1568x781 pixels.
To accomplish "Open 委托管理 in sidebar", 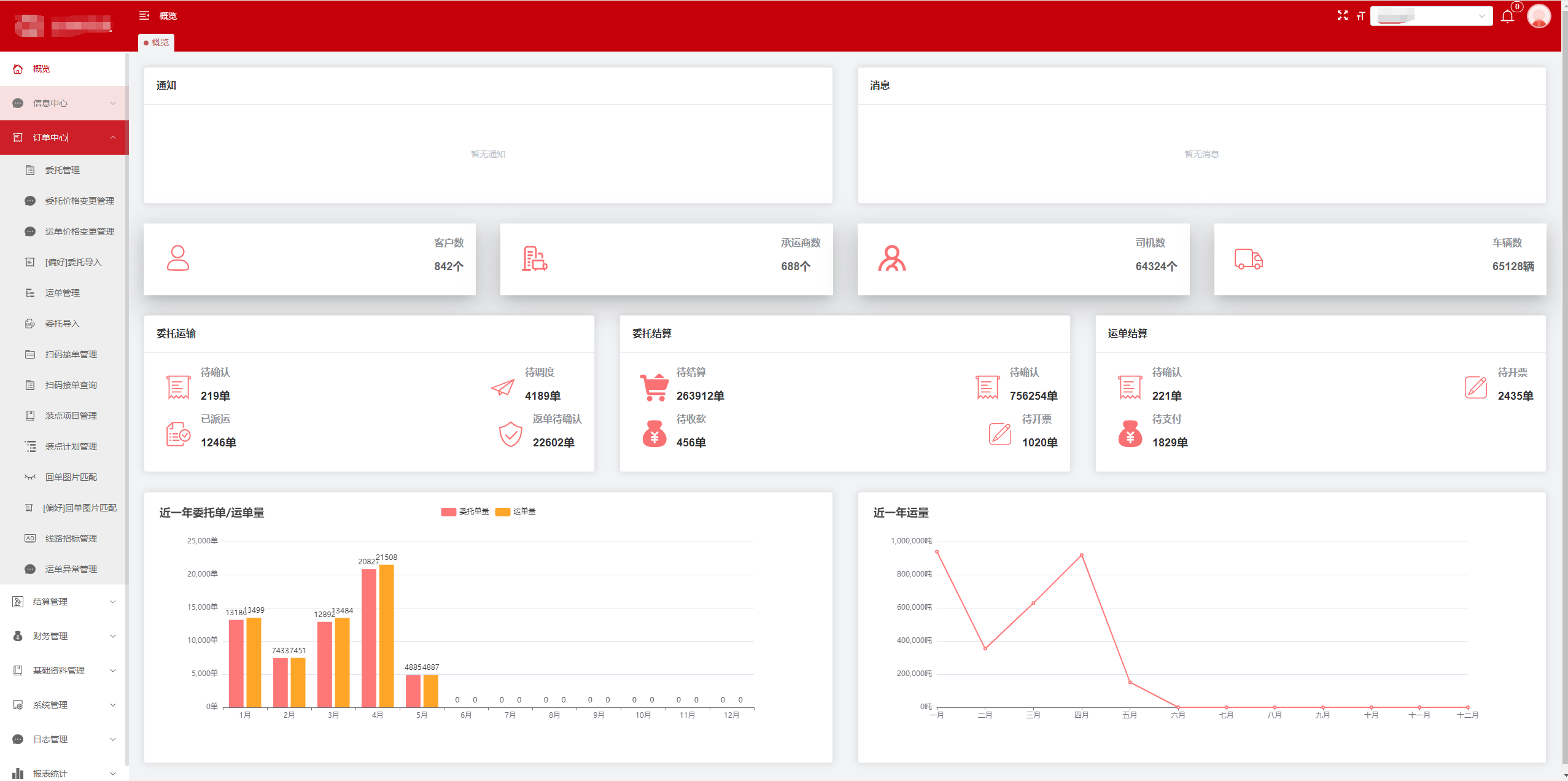I will pos(64,170).
